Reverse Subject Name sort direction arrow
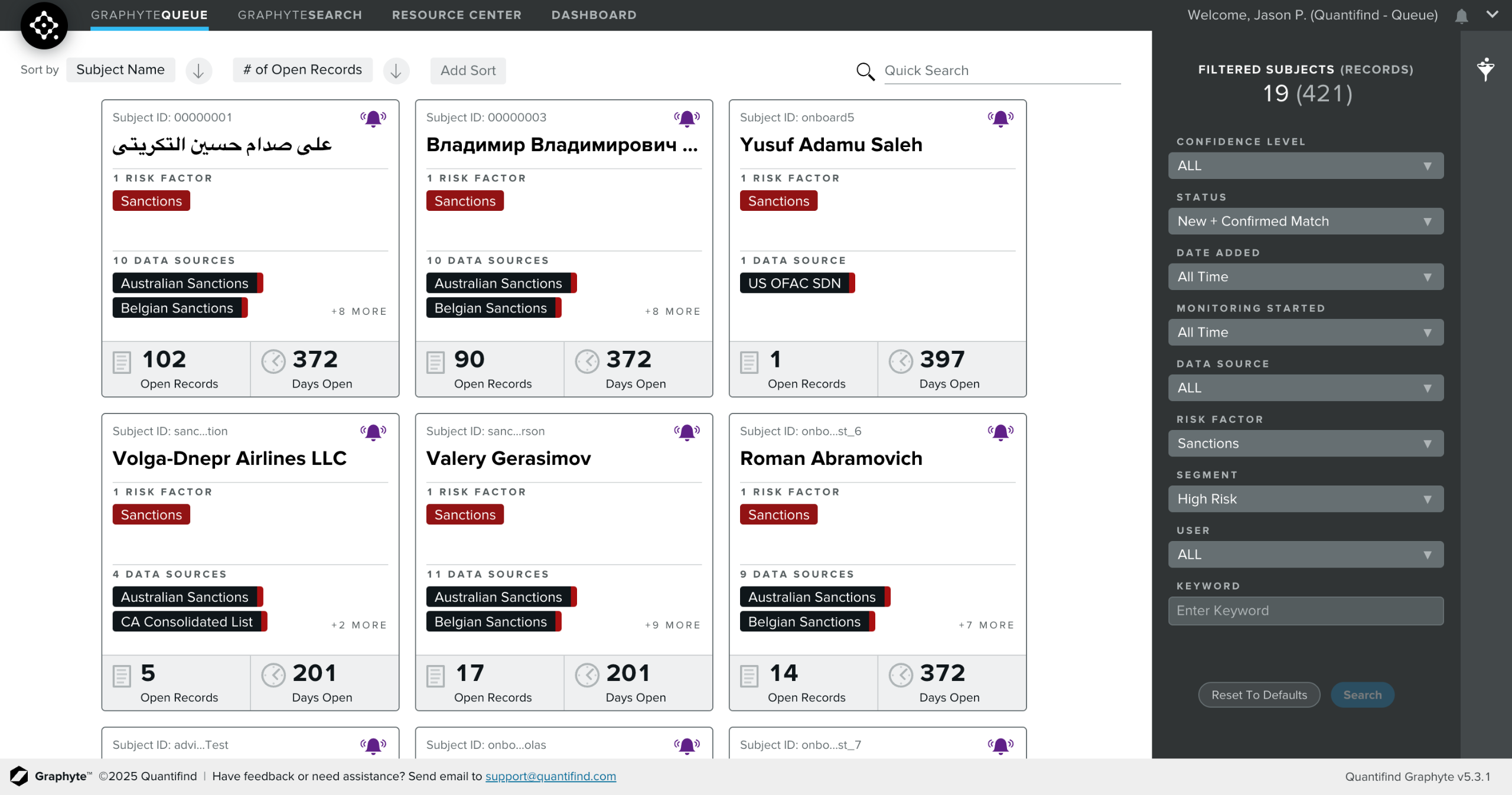The width and height of the screenshot is (1512, 795). click(x=198, y=71)
